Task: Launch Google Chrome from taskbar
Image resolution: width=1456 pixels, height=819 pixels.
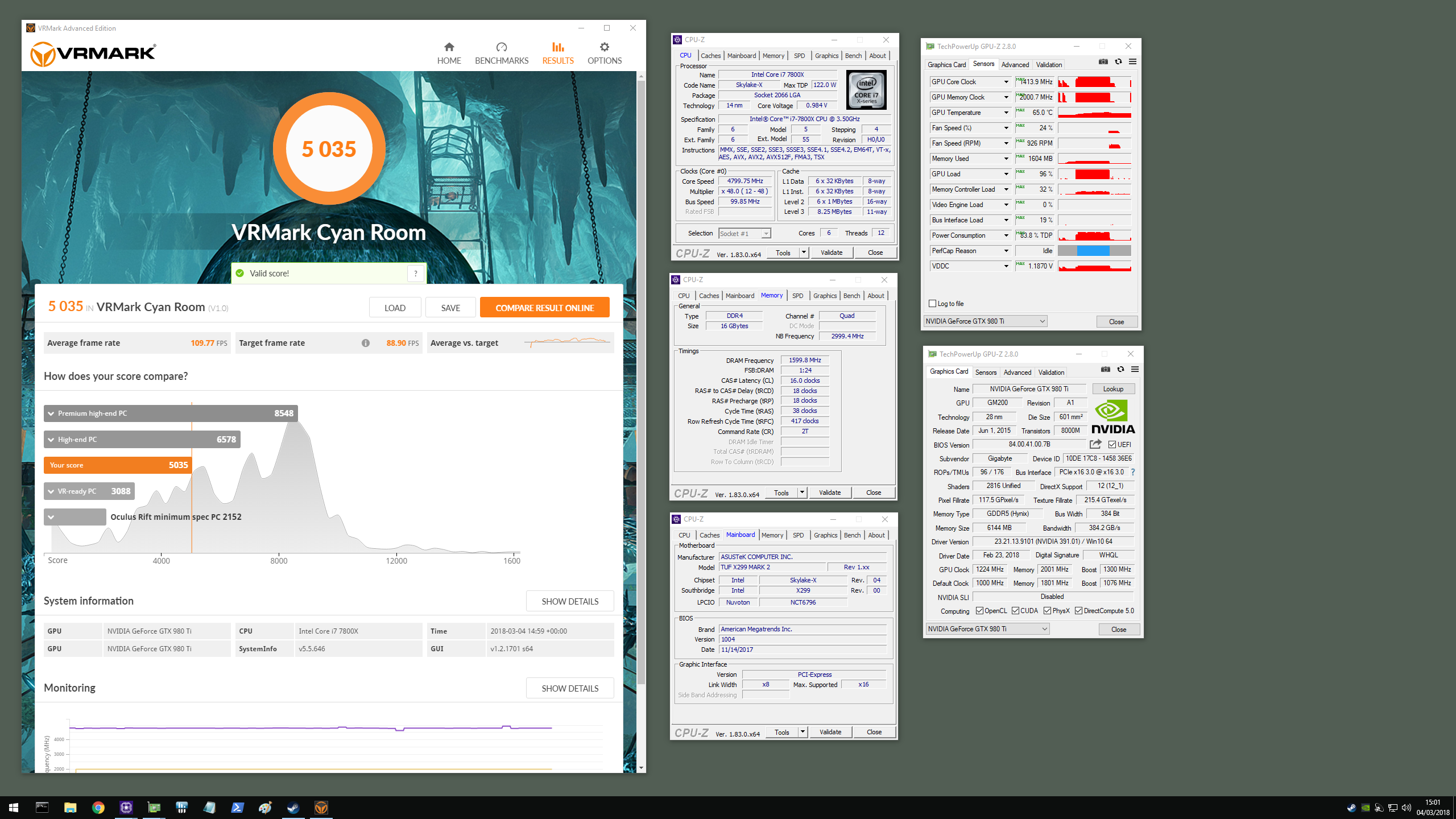Action: [x=98, y=808]
